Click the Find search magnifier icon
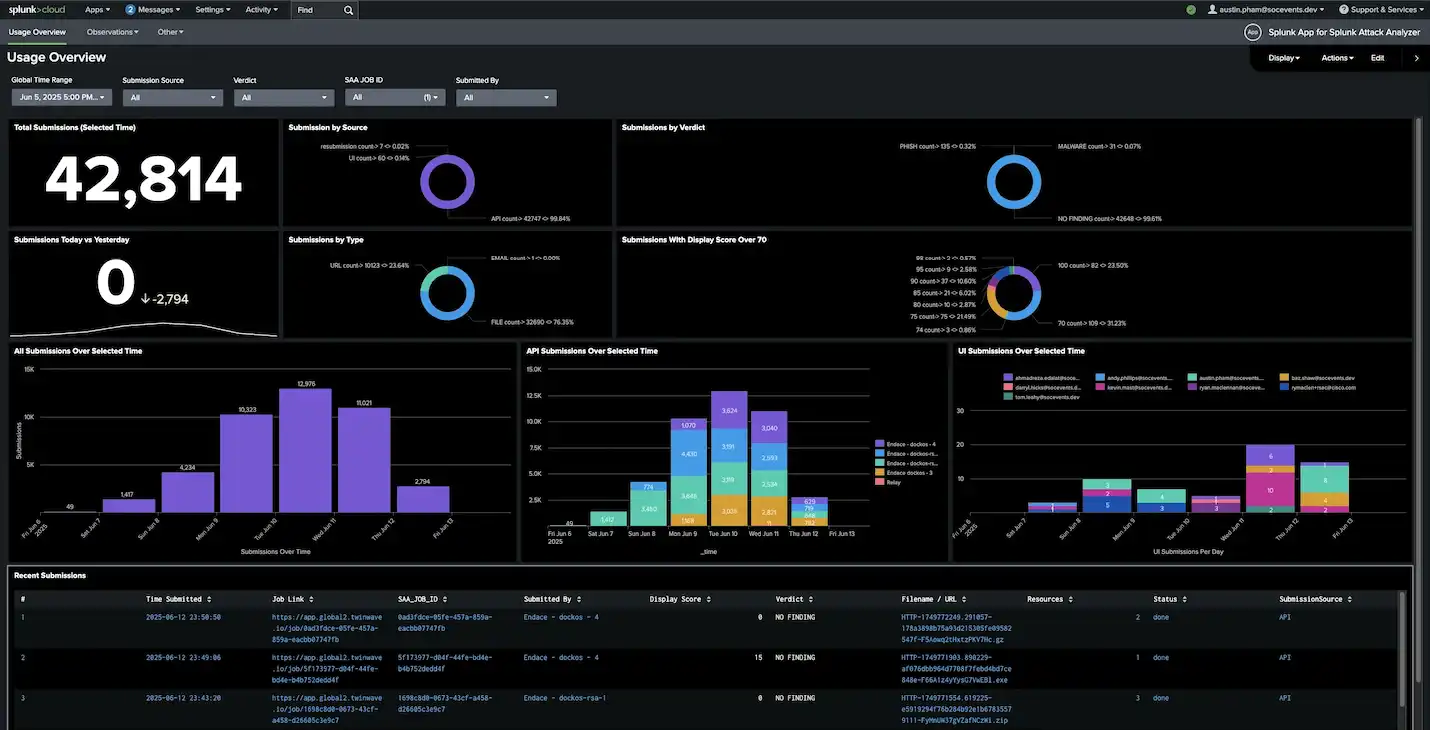Screen dimensions: 1430x730 348,10
